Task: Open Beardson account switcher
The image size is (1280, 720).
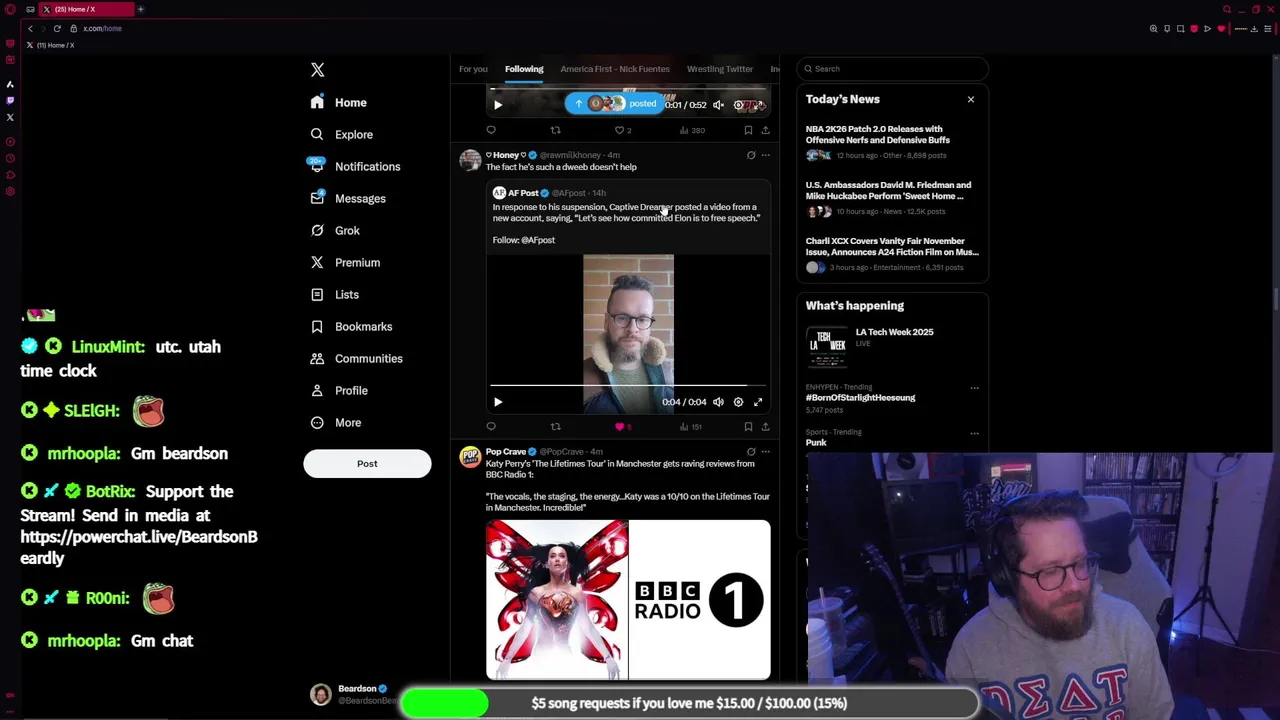Action: pos(352,694)
